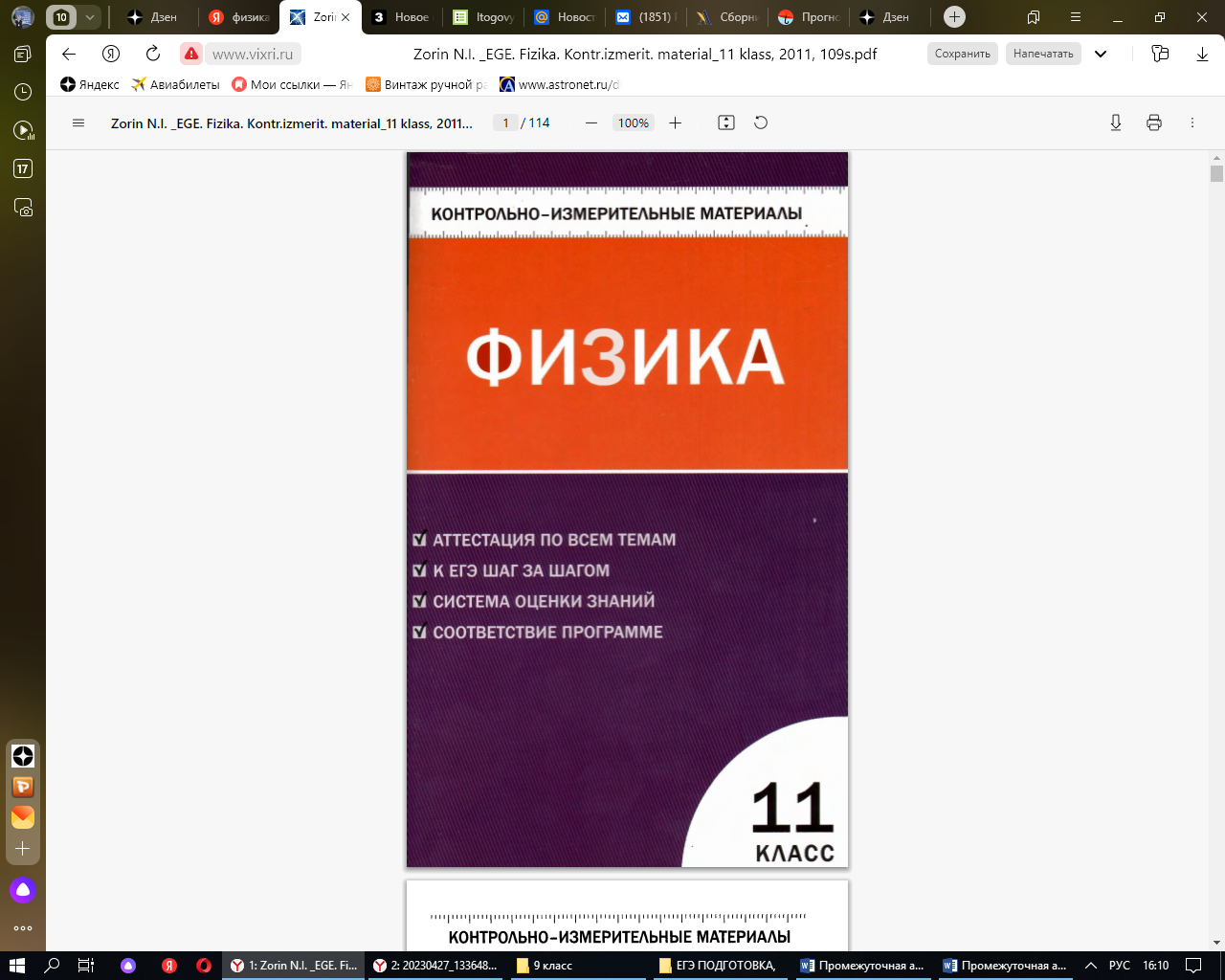Switch to the Новости tab

(565, 17)
